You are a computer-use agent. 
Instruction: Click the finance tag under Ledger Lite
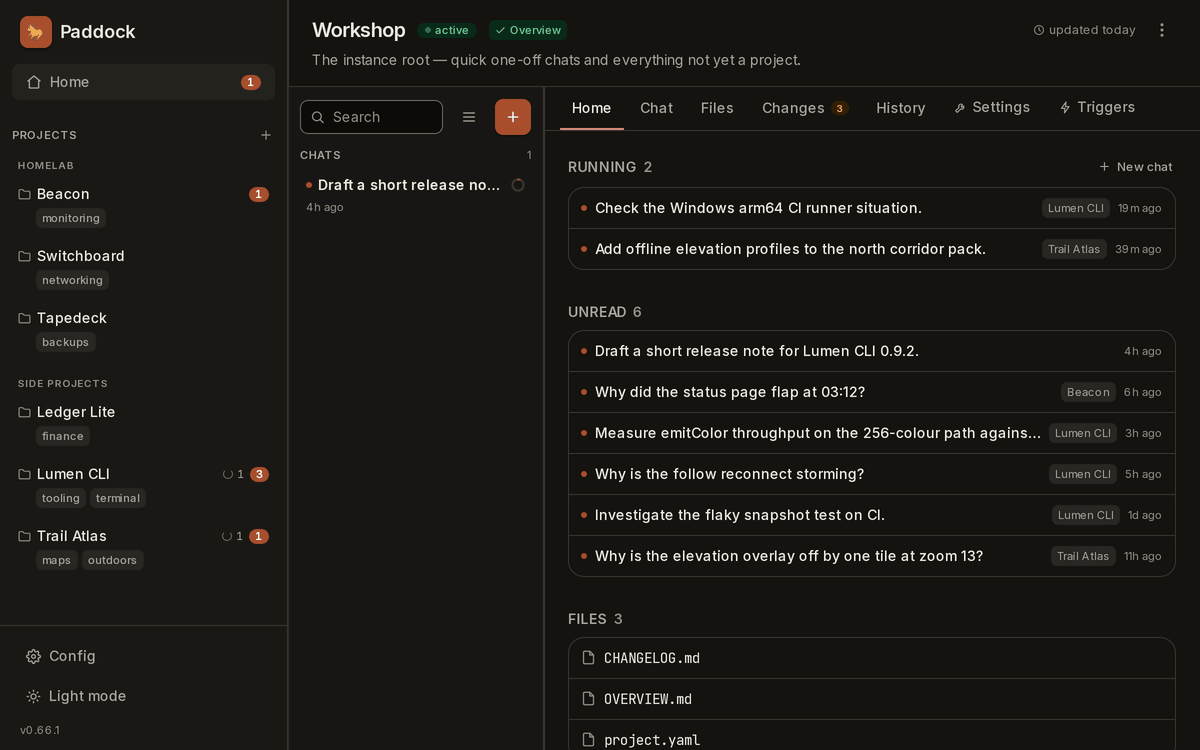[x=63, y=436]
